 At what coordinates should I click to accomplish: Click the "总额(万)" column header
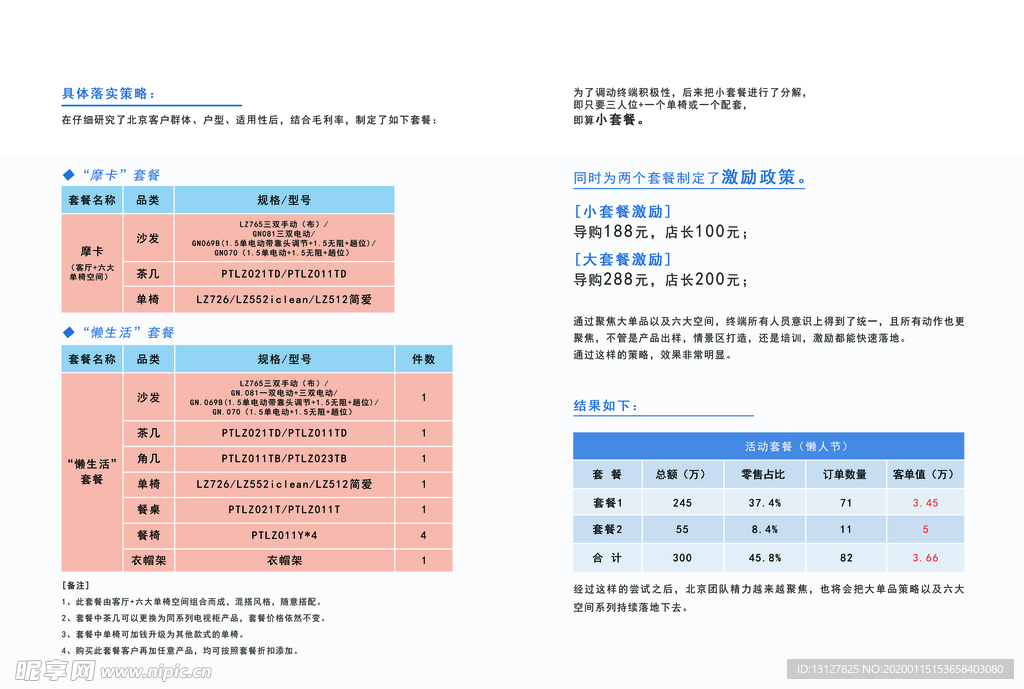click(683, 475)
